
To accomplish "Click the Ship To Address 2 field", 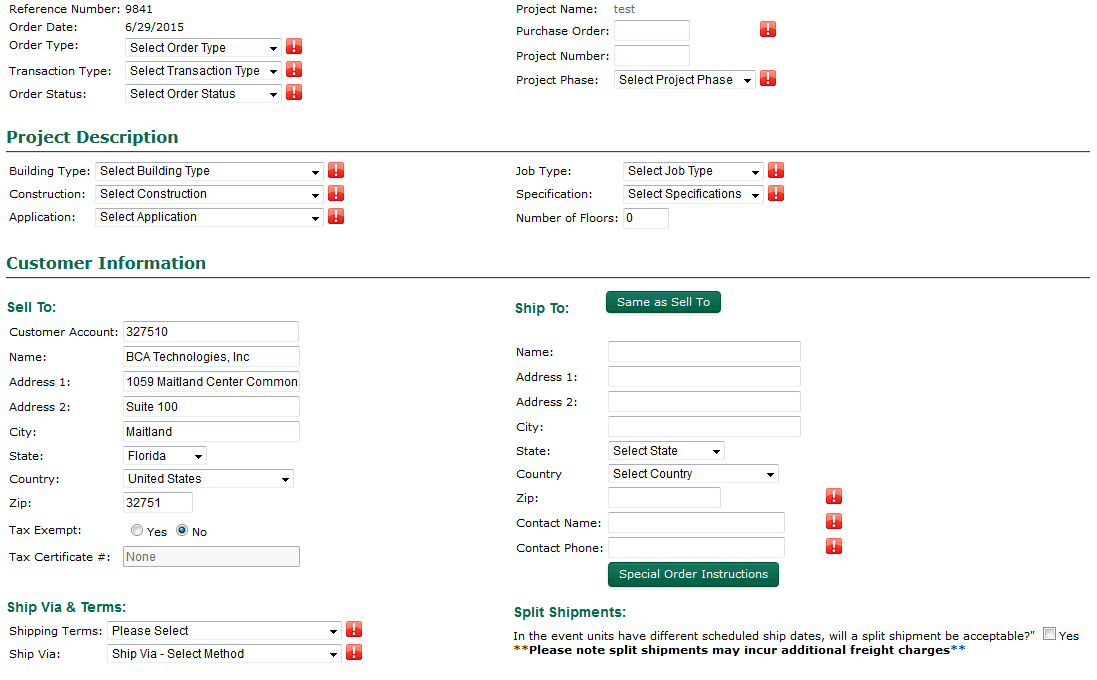I will point(705,402).
